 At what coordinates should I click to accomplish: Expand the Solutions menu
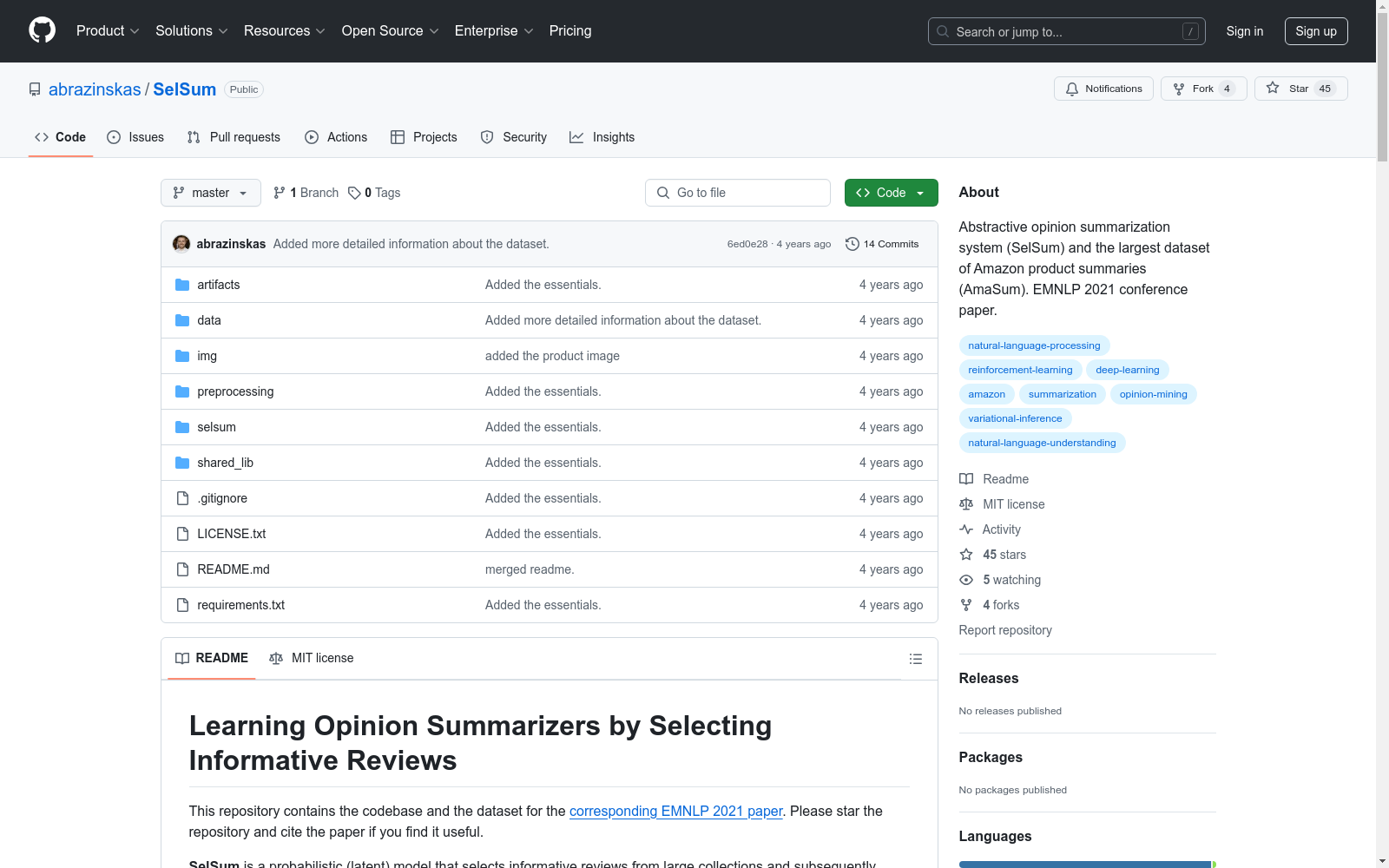(x=192, y=30)
